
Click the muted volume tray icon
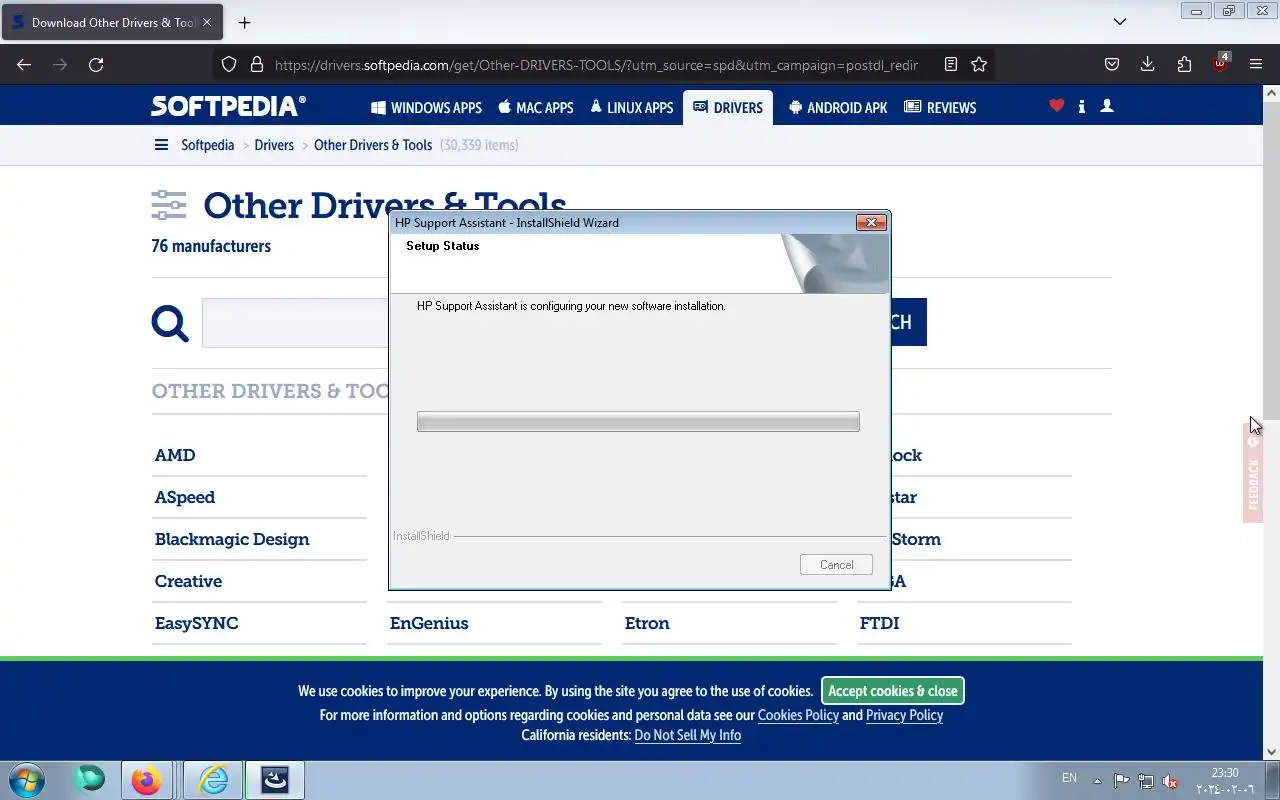click(x=1169, y=781)
